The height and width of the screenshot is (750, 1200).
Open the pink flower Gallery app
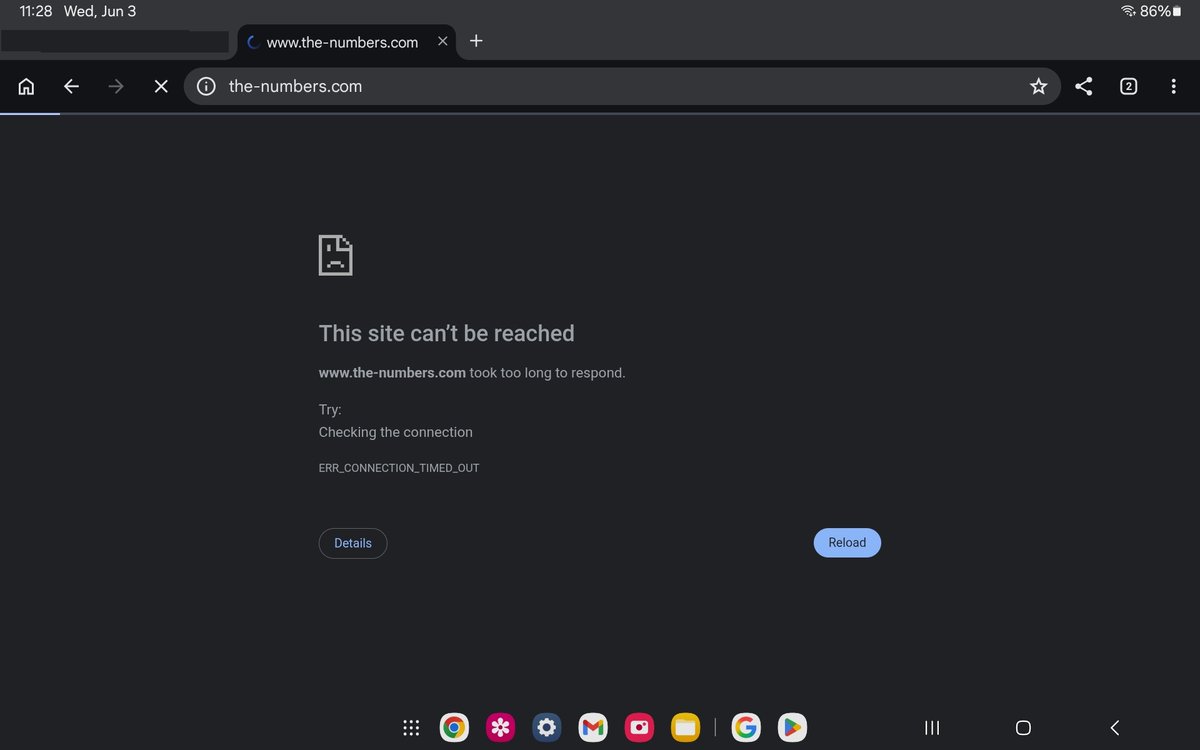coord(501,728)
